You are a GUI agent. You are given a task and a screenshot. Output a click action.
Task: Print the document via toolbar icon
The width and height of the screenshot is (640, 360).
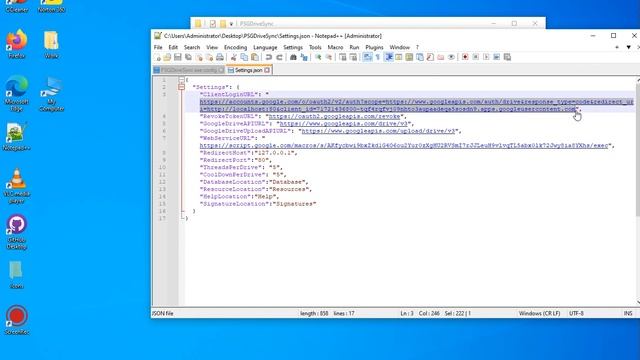(220, 57)
